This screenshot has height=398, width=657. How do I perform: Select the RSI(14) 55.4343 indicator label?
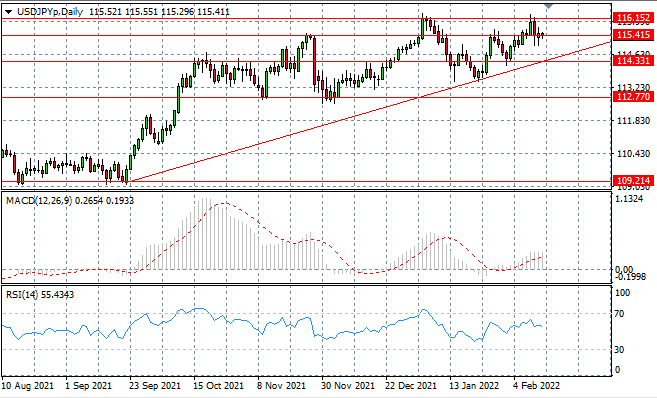[40, 295]
